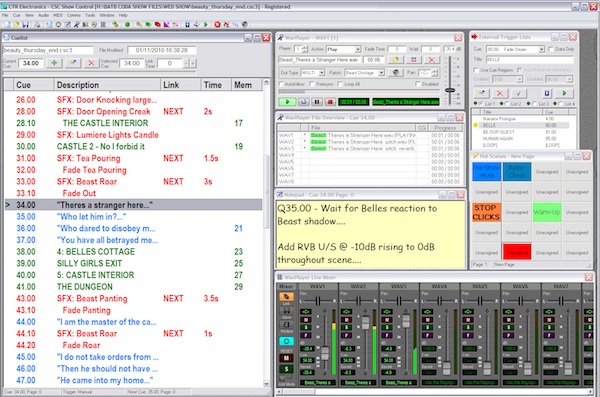Click the WavPlayer green play button
Image resolution: width=600 pixels, height=397 pixels.
click(287, 102)
